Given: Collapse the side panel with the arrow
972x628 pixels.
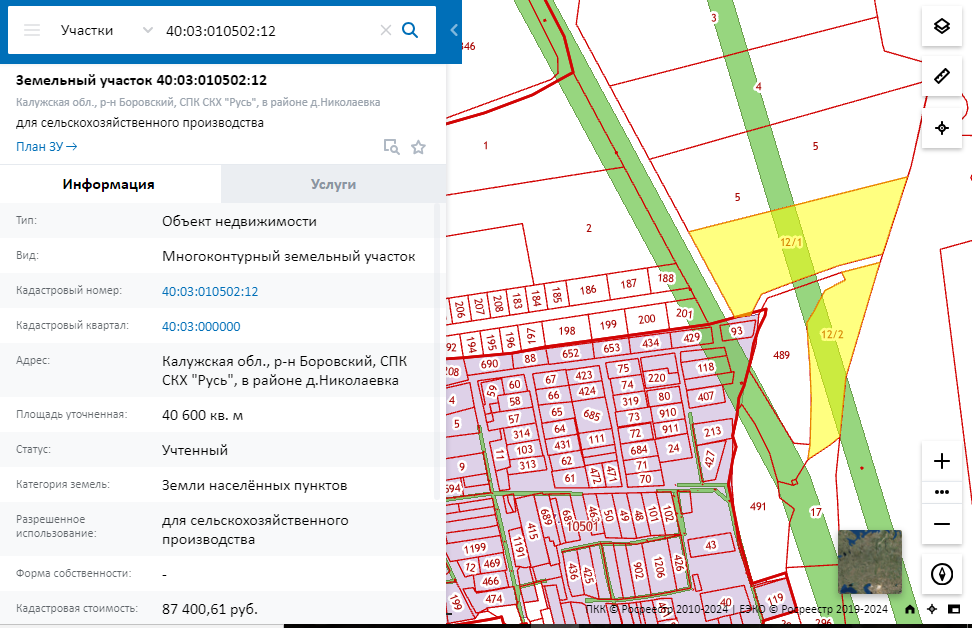Looking at the screenshot, I should [454, 30].
